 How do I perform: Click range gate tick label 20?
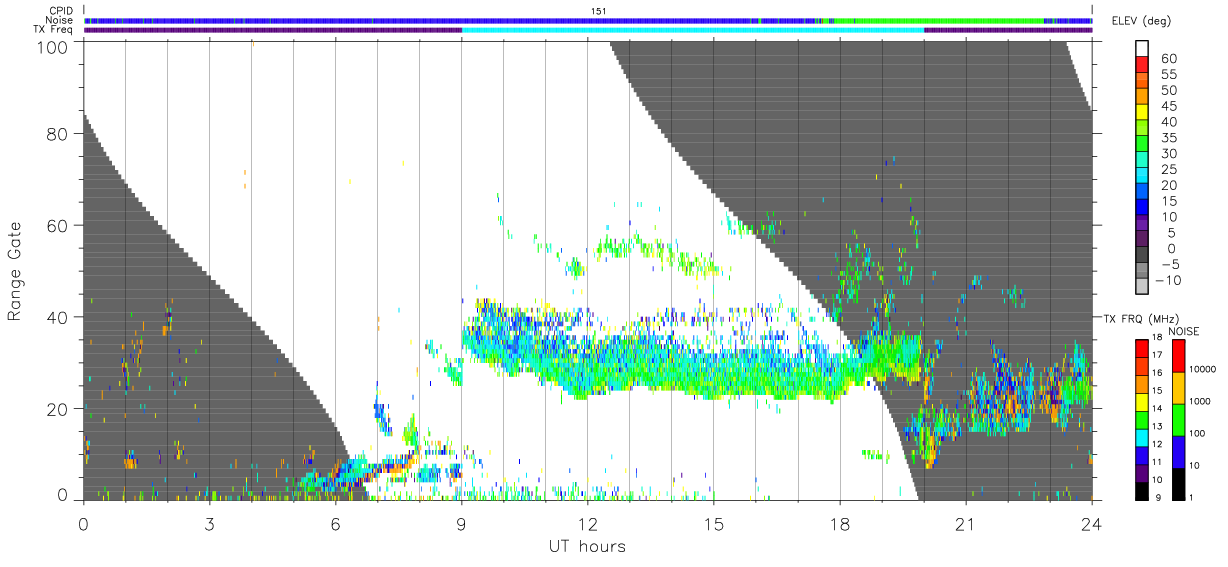pyautogui.click(x=58, y=409)
